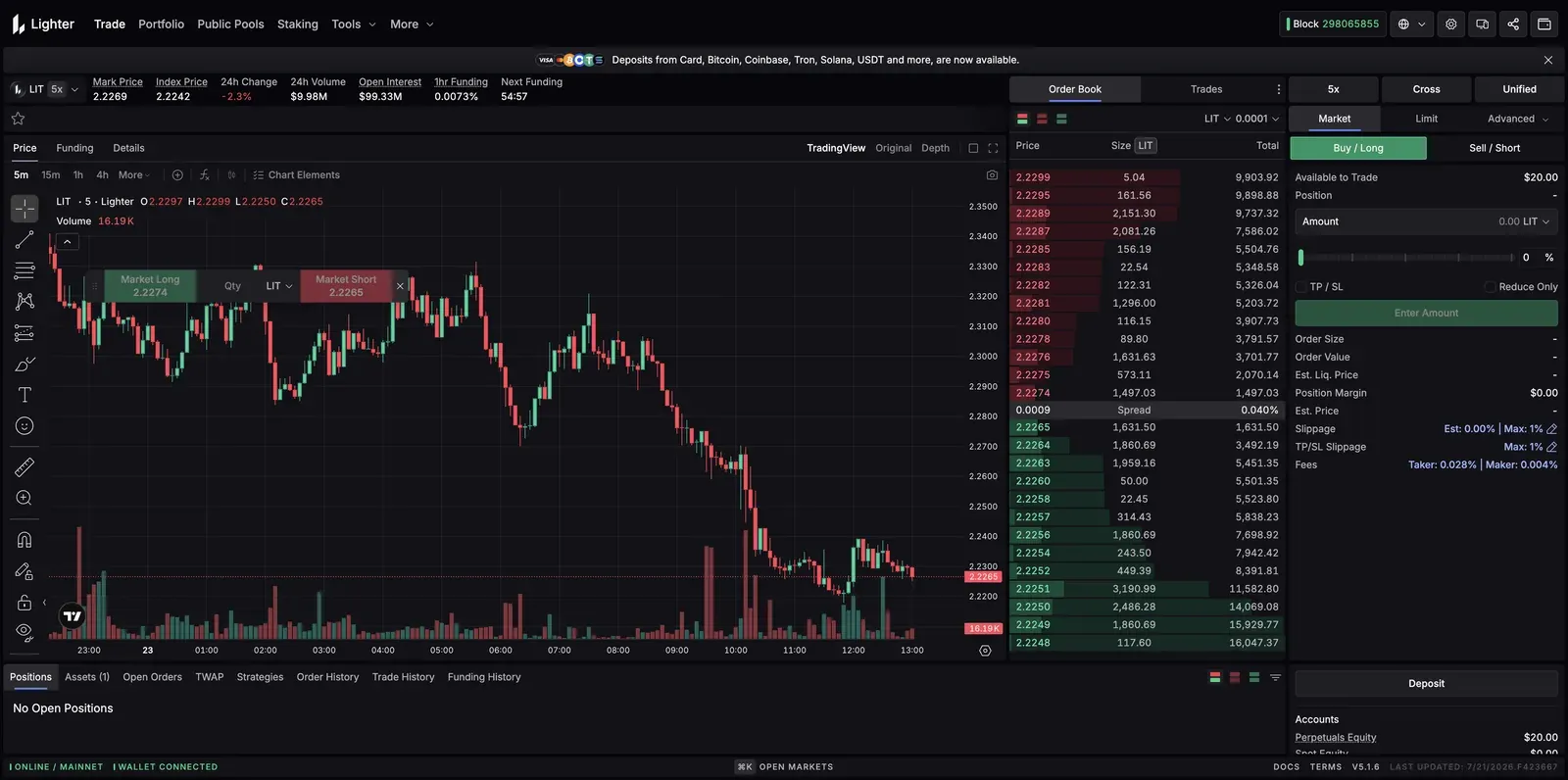Screen dimensions: 1568x780
Task: Click the TradingView logo on chart
Action: tap(73, 615)
